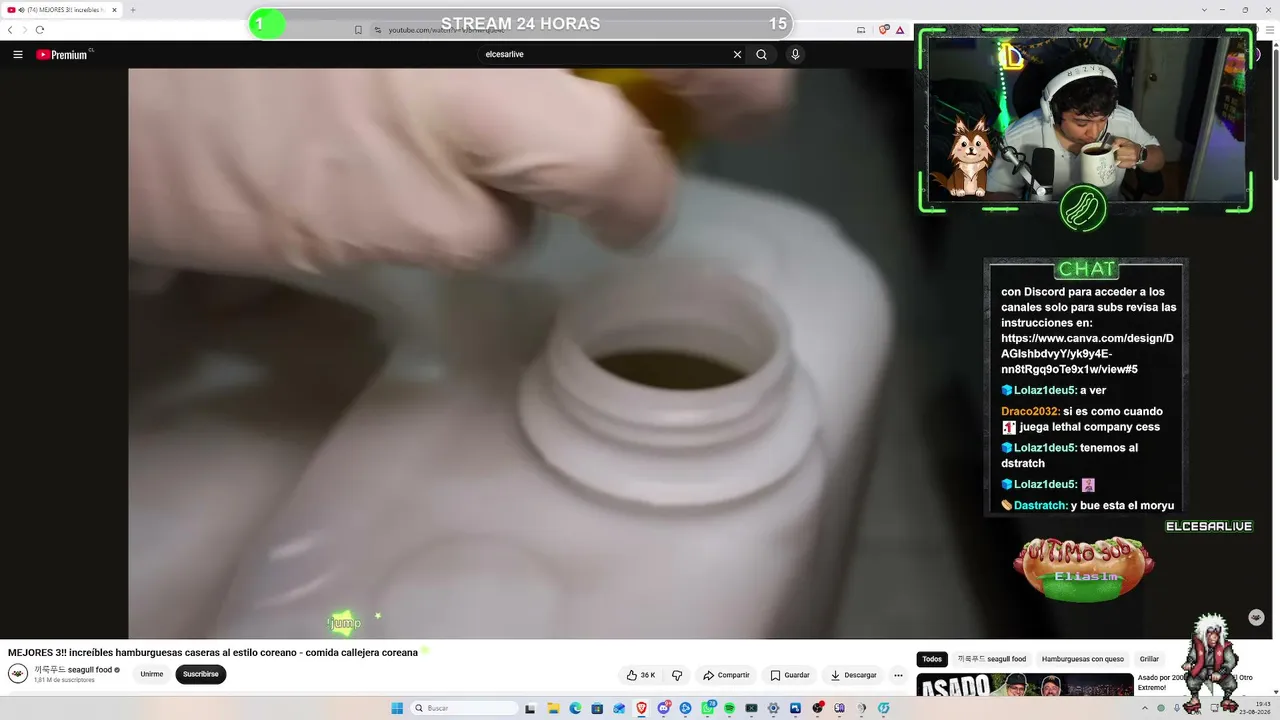The height and width of the screenshot is (720, 1280).
Task: Bookmark this page icon
Action: click(358, 30)
